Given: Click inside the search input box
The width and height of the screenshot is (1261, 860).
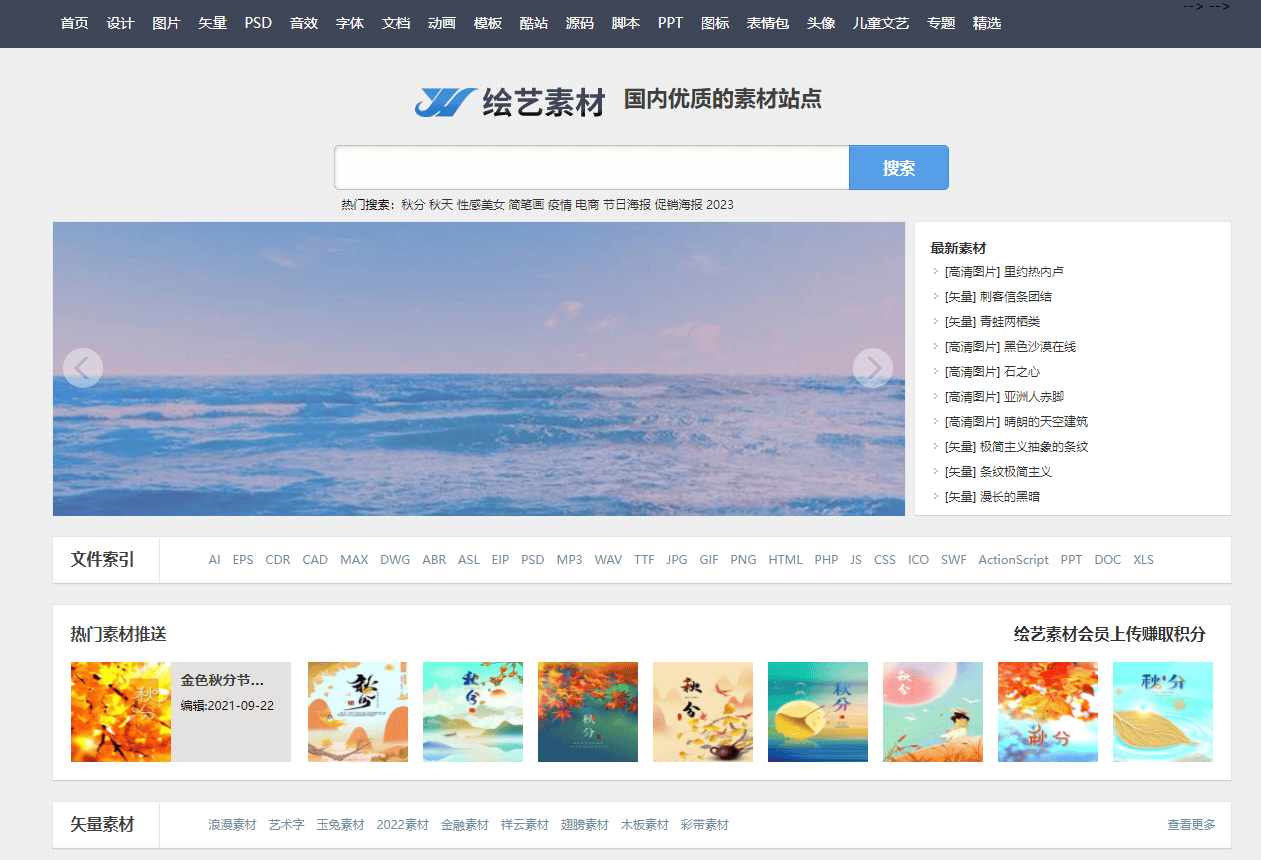Looking at the screenshot, I should [x=590, y=167].
